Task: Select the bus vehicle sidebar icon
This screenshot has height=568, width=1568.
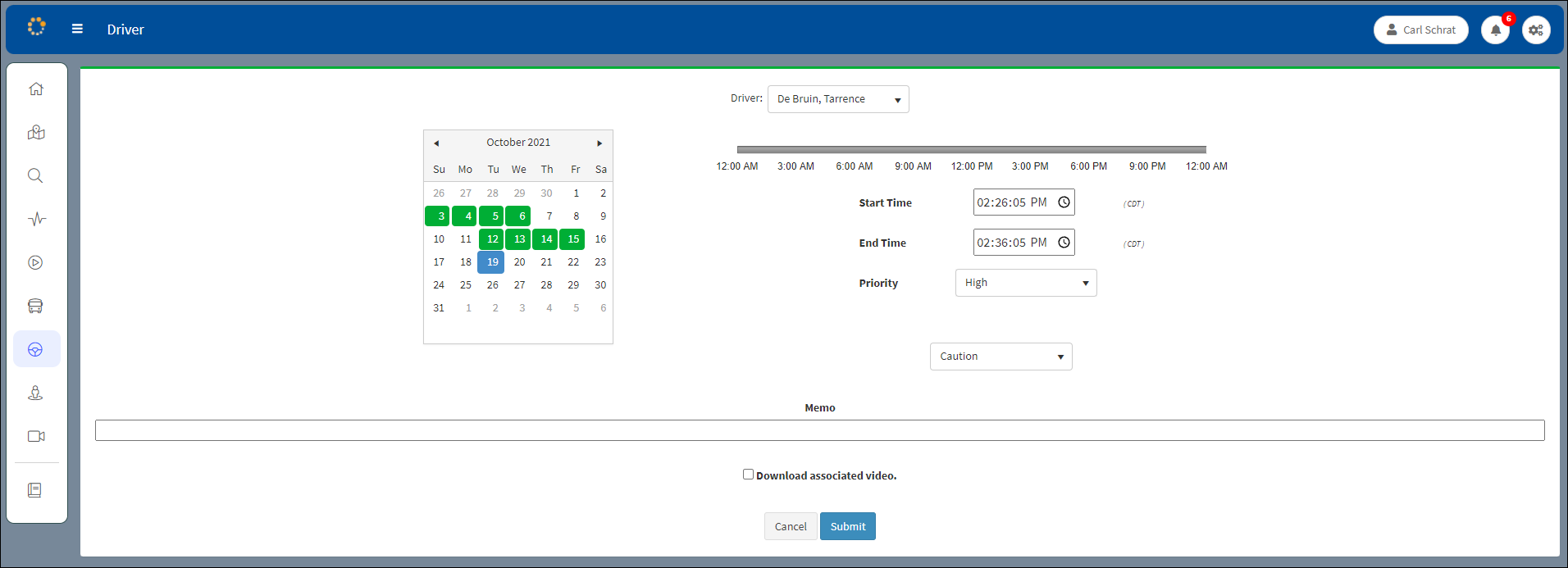Action: click(35, 307)
